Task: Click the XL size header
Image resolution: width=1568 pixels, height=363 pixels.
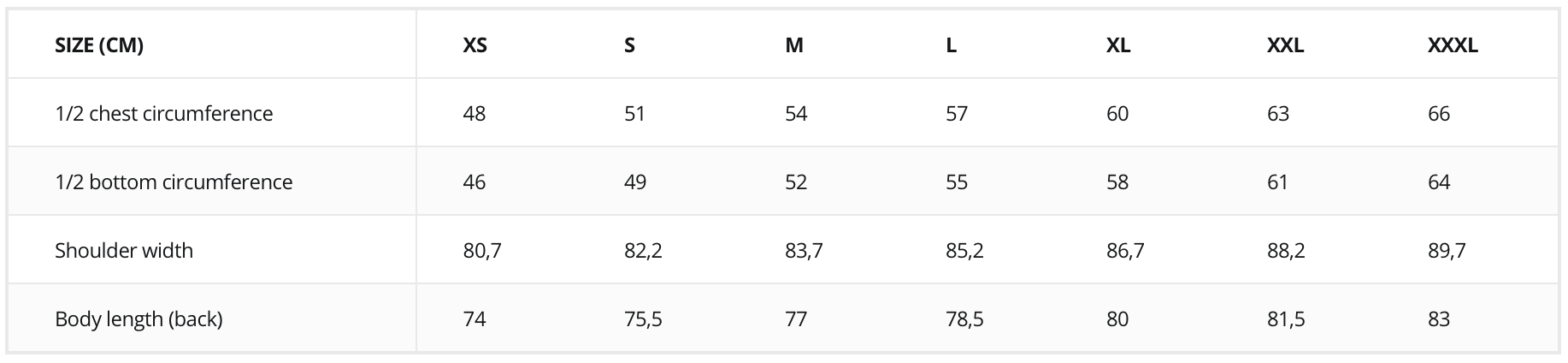Action: point(1118,45)
